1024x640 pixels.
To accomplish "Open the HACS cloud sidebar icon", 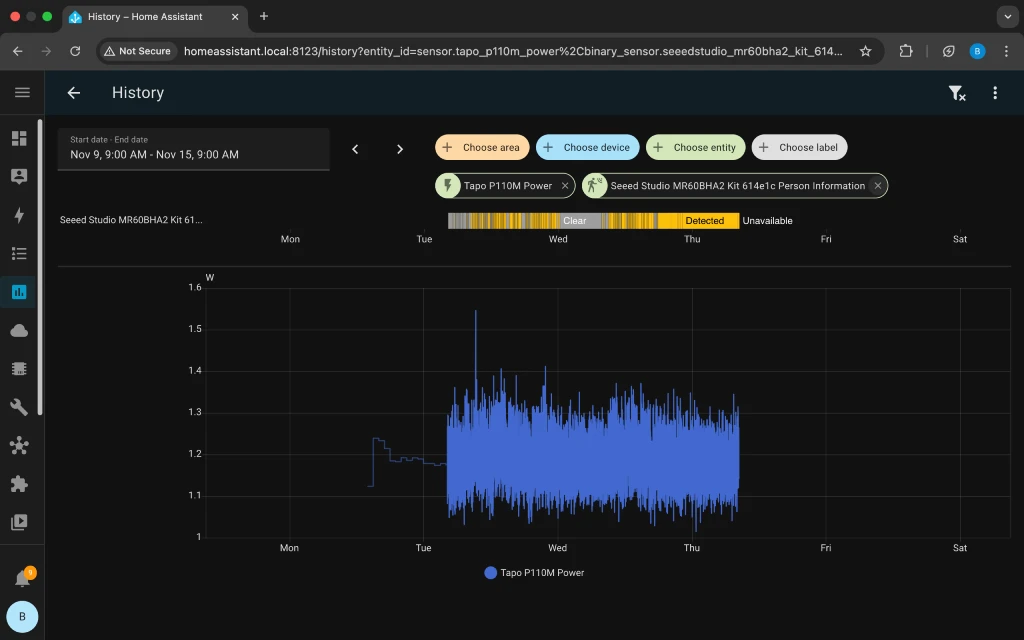I will point(19,331).
